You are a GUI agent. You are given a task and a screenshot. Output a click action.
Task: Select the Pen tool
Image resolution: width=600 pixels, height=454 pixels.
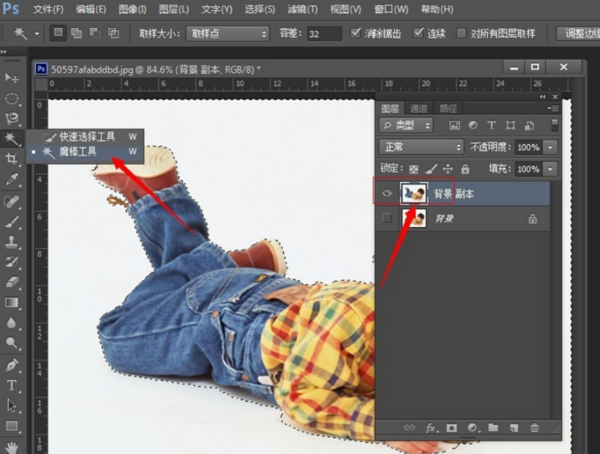pos(12,366)
